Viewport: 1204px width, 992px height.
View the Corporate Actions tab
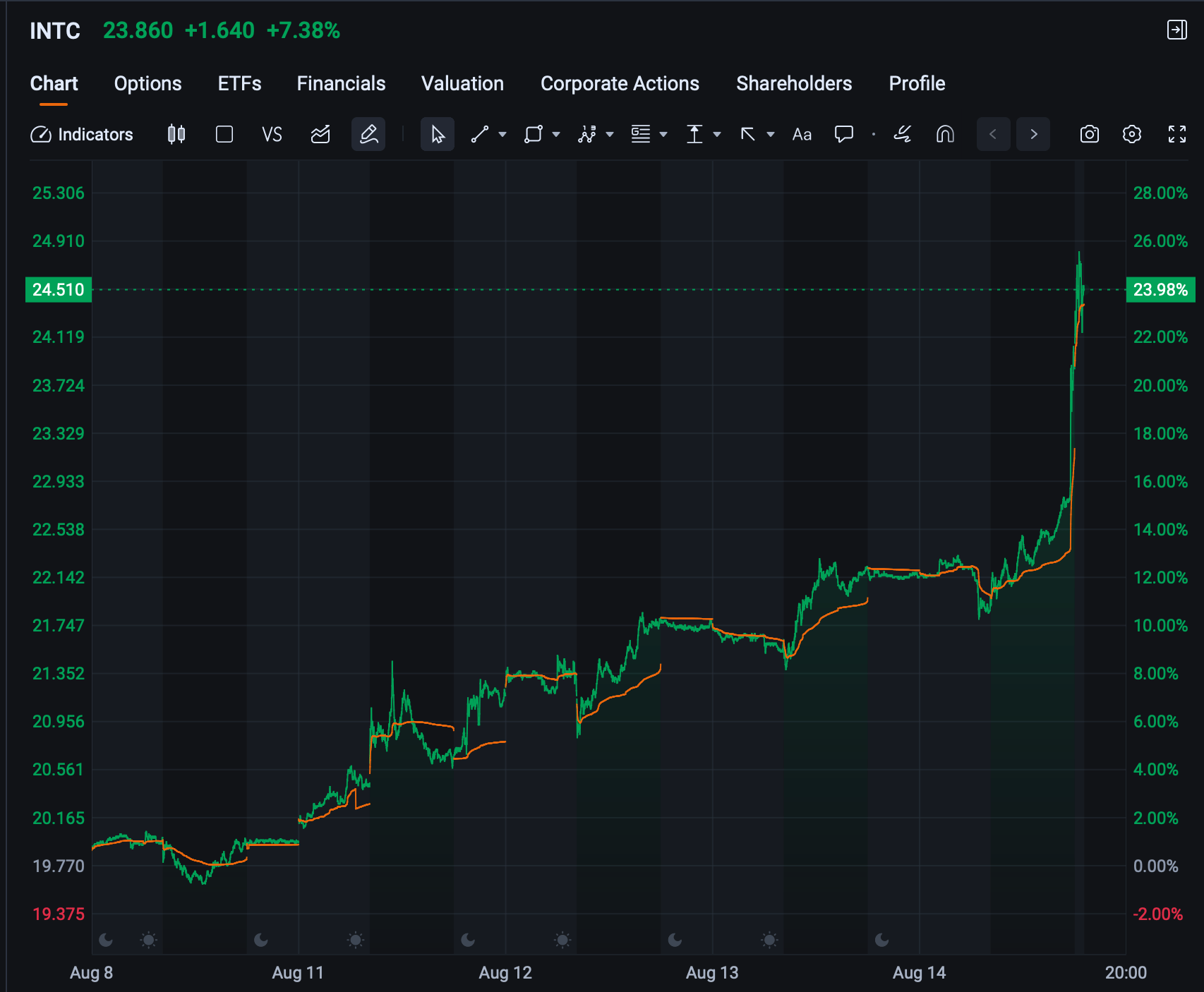tap(620, 83)
